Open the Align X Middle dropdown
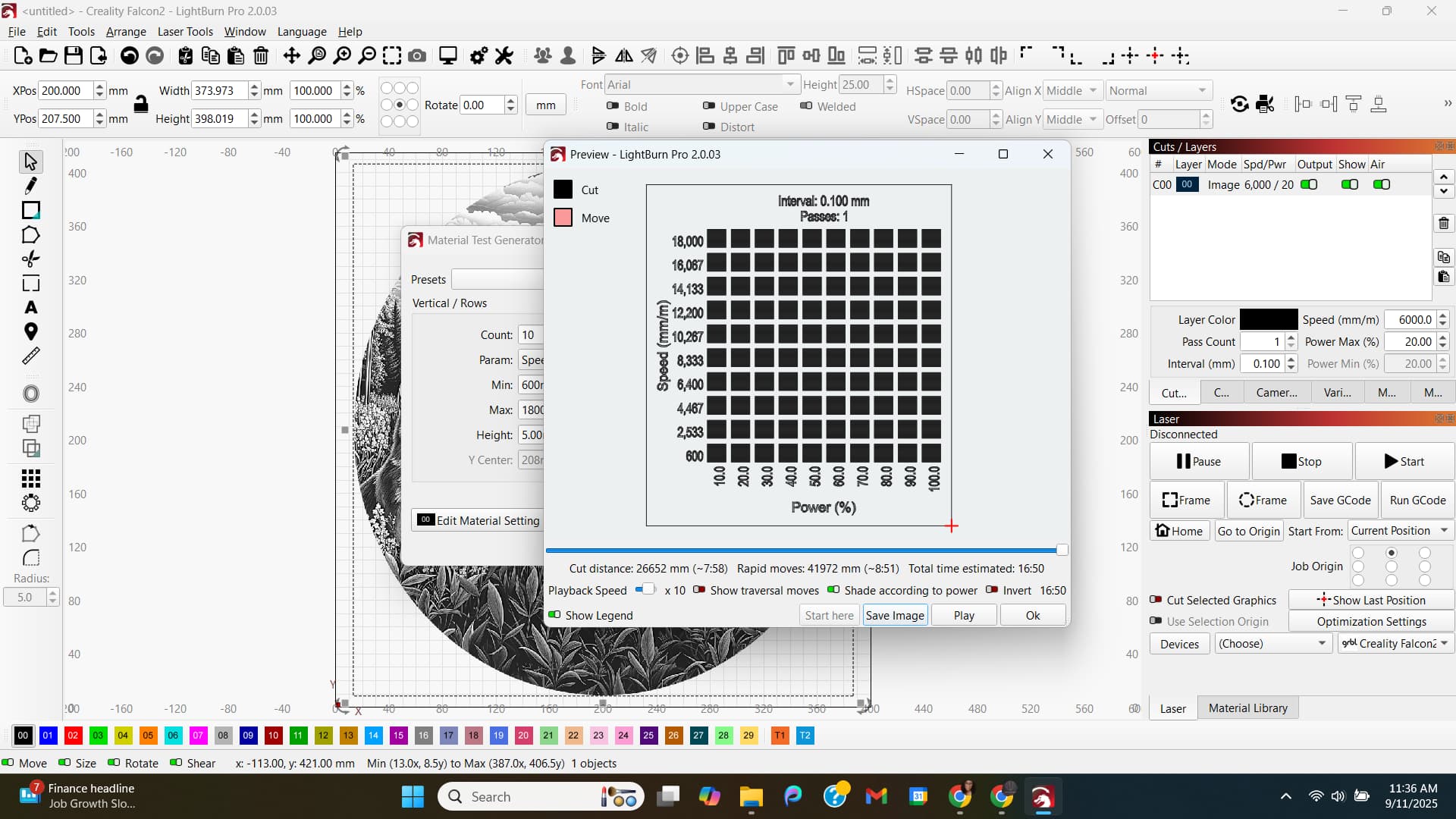Image resolution: width=1456 pixels, height=819 pixels. pos(1072,90)
